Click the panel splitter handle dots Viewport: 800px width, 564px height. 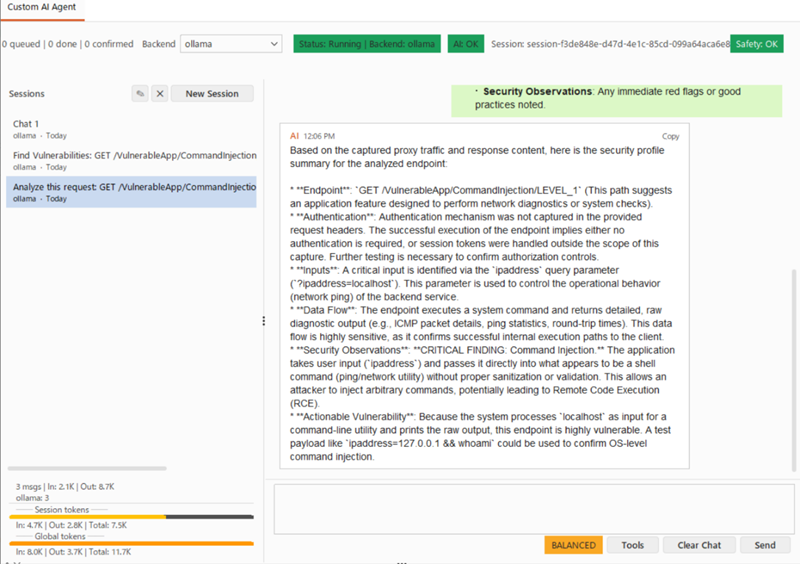pyautogui.click(x=263, y=321)
